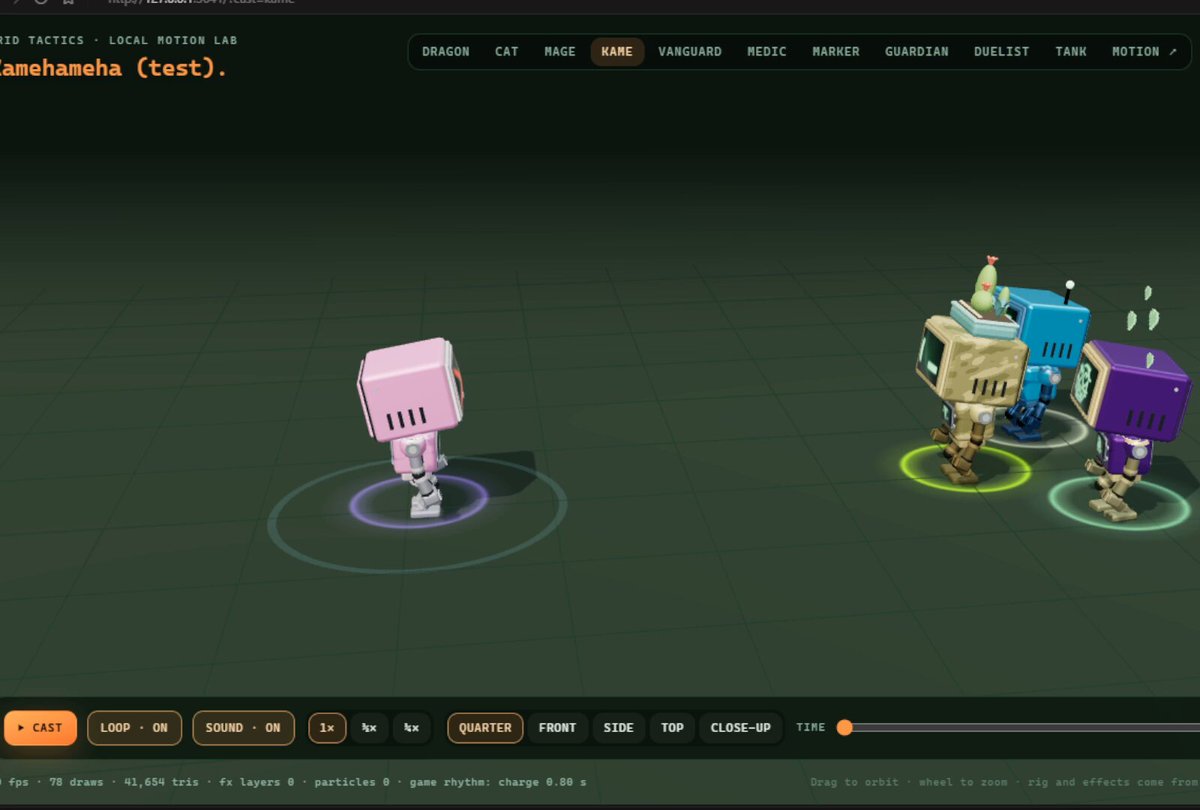Viewport: 1200px width, 810px height.
Task: Set playback speed to quarter speed (¼x)
Action: point(411,728)
